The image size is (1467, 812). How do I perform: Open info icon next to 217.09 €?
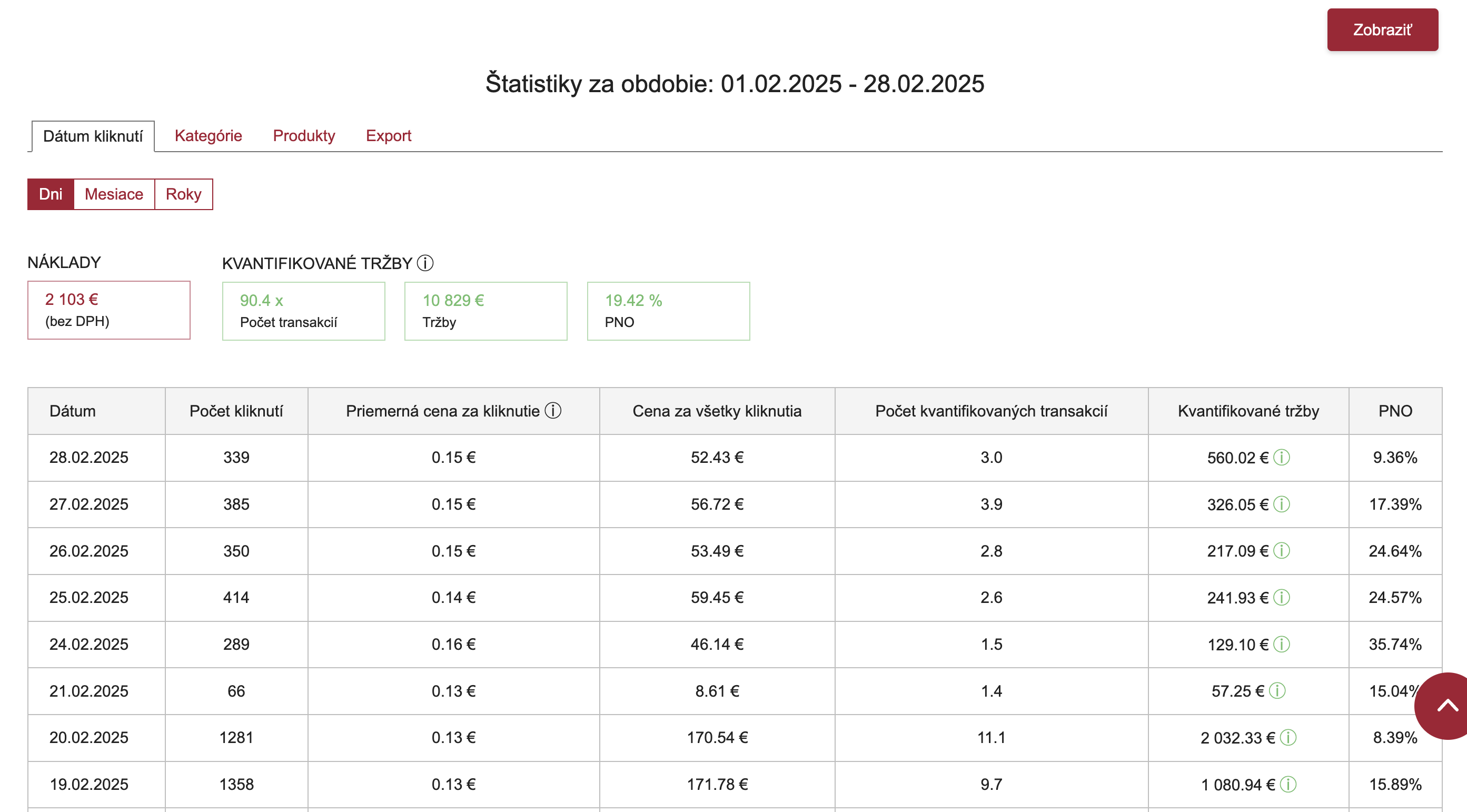point(1281,551)
